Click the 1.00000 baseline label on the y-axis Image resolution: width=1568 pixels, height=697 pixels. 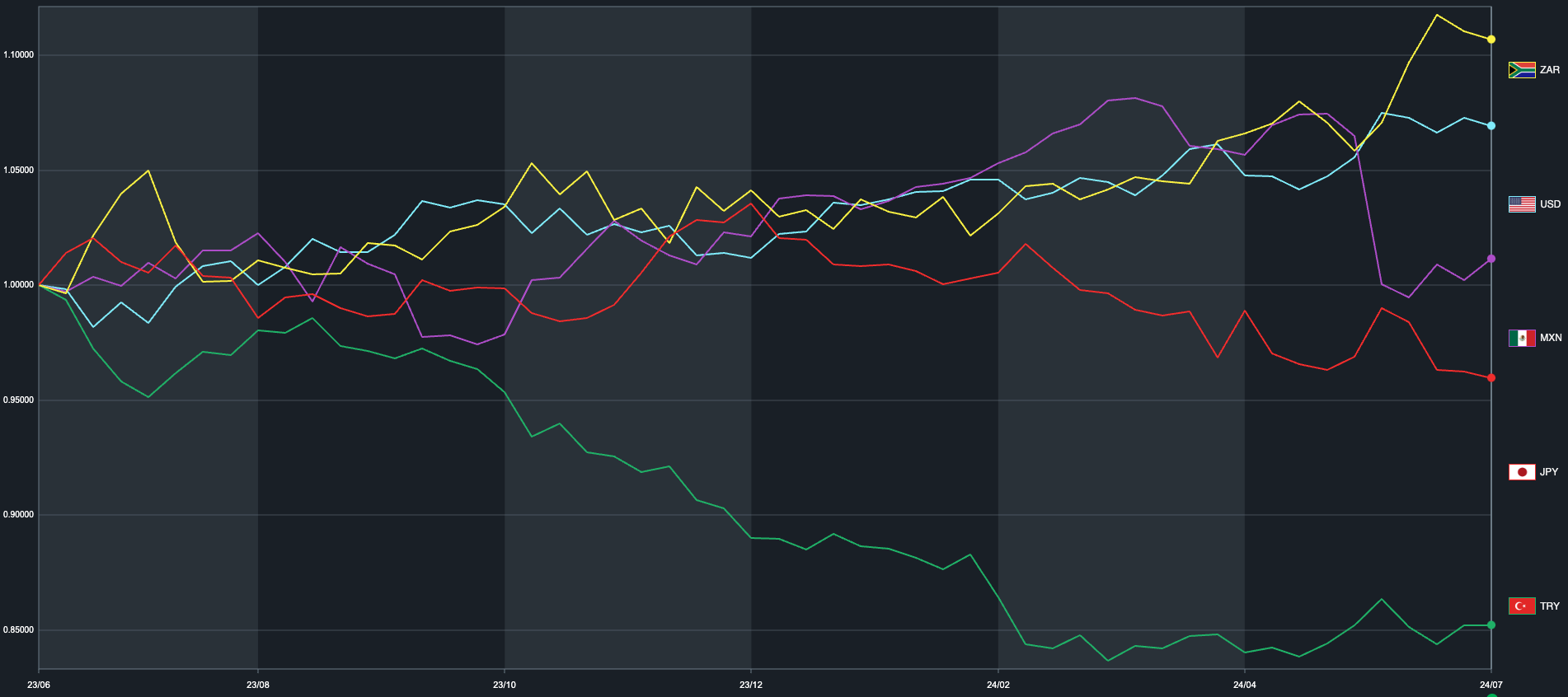coord(19,285)
